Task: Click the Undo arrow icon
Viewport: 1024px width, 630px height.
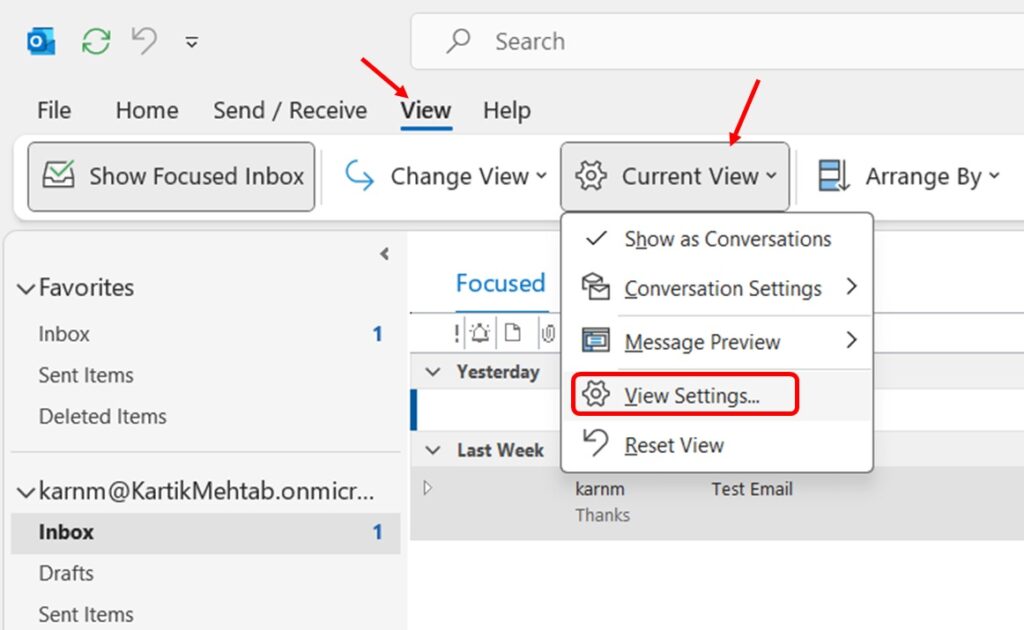Action: pos(144,41)
